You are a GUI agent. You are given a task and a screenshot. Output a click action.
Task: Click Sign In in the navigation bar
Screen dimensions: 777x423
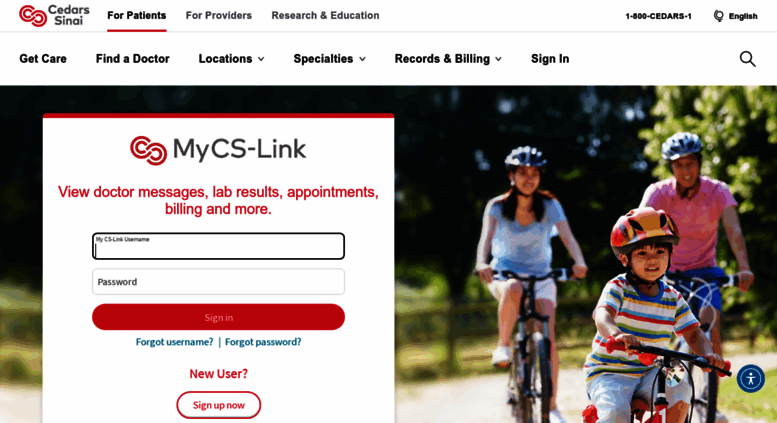click(550, 59)
